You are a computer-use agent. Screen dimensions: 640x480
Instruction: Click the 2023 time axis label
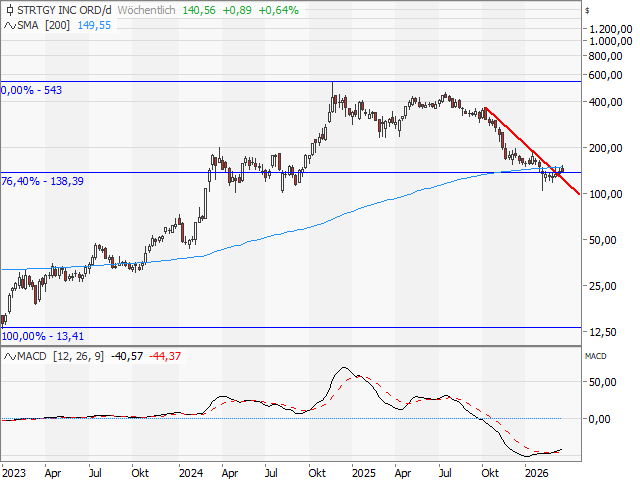pyautogui.click(x=14, y=473)
